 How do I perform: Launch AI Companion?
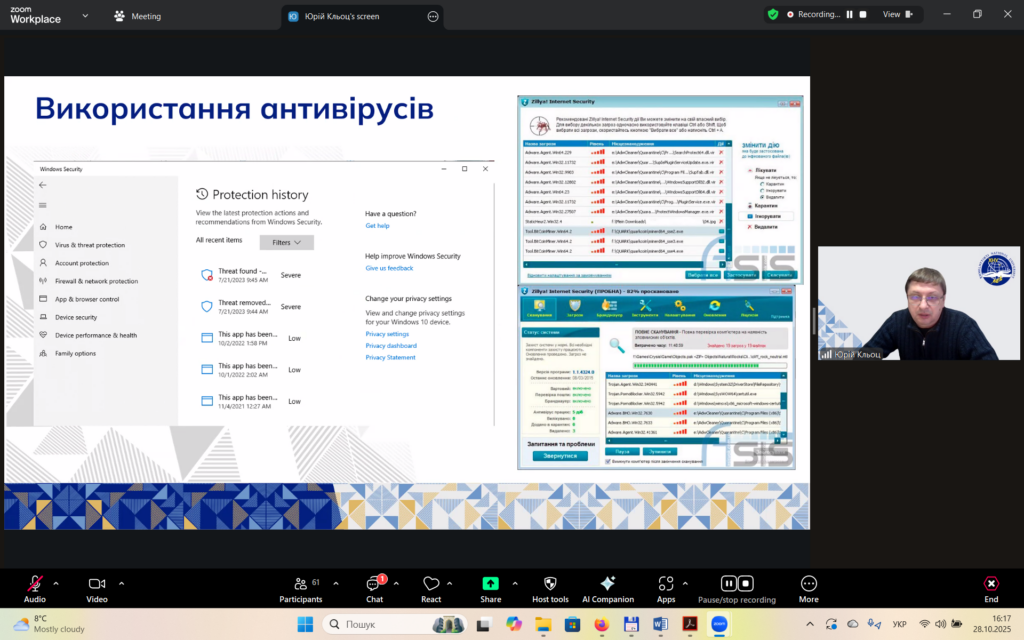[x=608, y=584]
